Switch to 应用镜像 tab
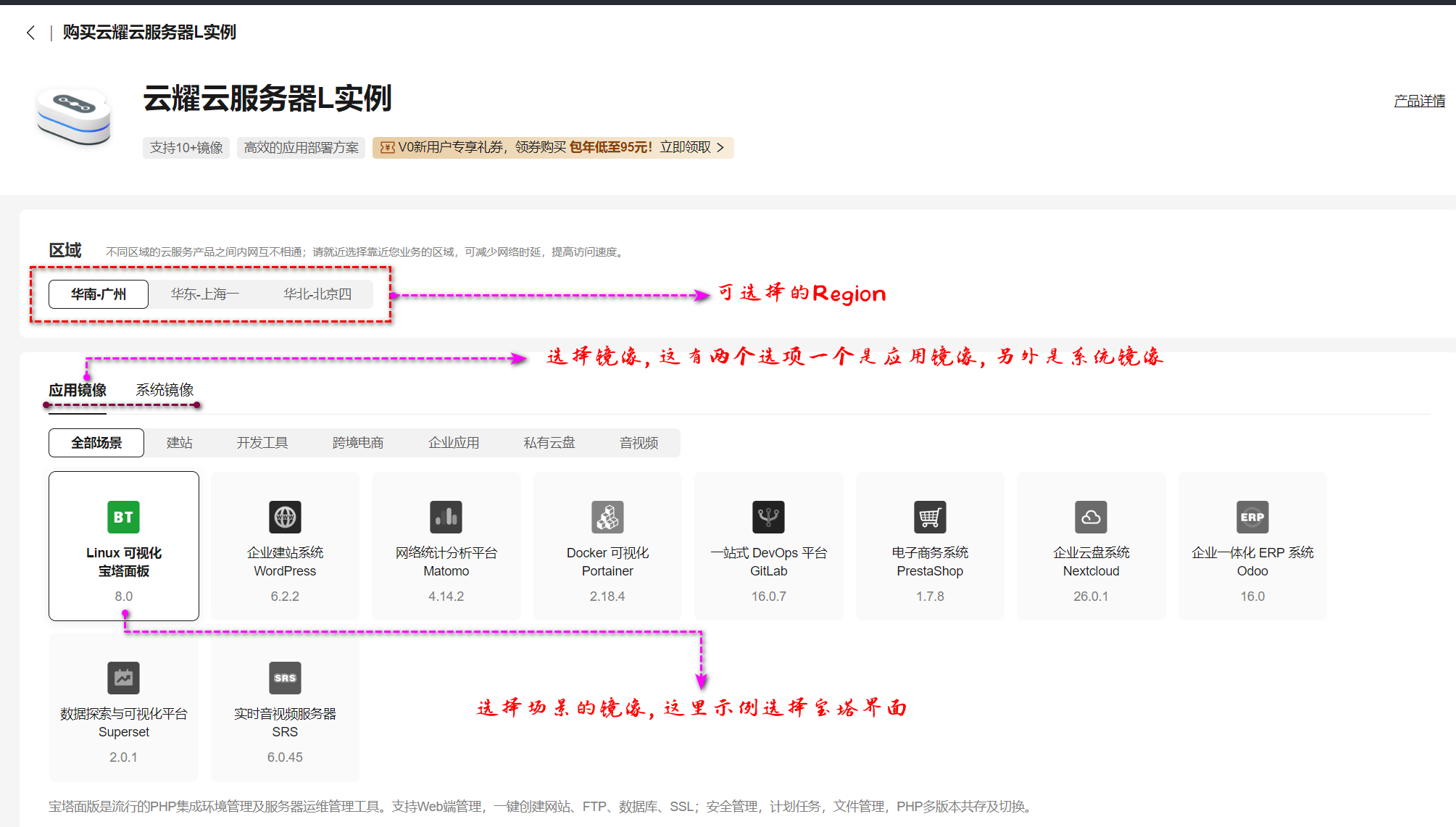1456x827 pixels. point(78,390)
